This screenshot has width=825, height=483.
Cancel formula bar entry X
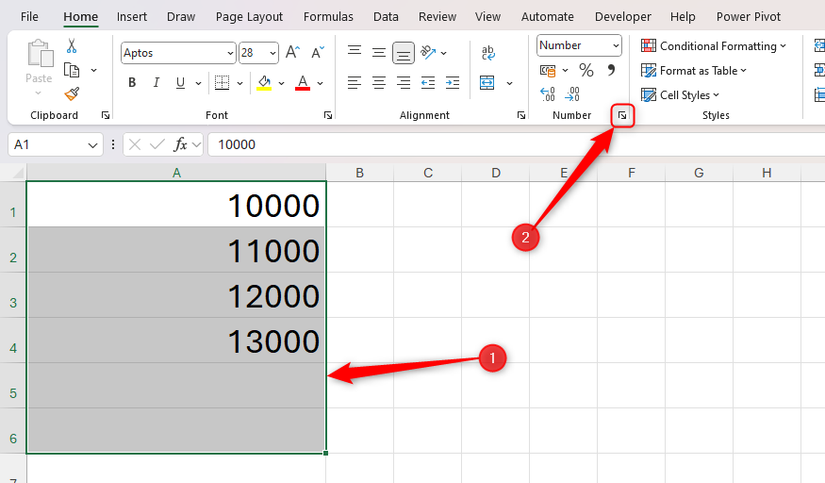point(135,144)
